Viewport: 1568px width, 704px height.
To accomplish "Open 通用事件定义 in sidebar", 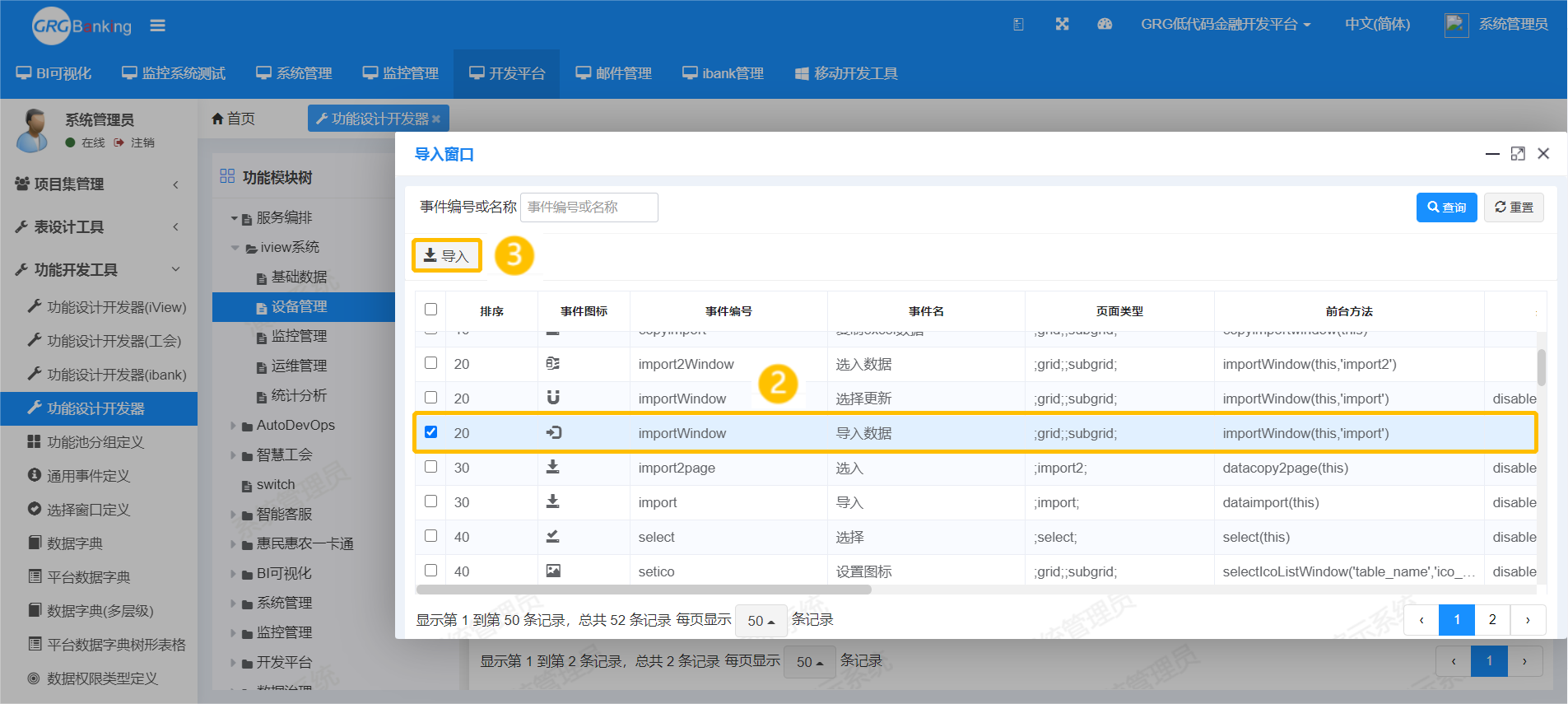I will coord(79,476).
